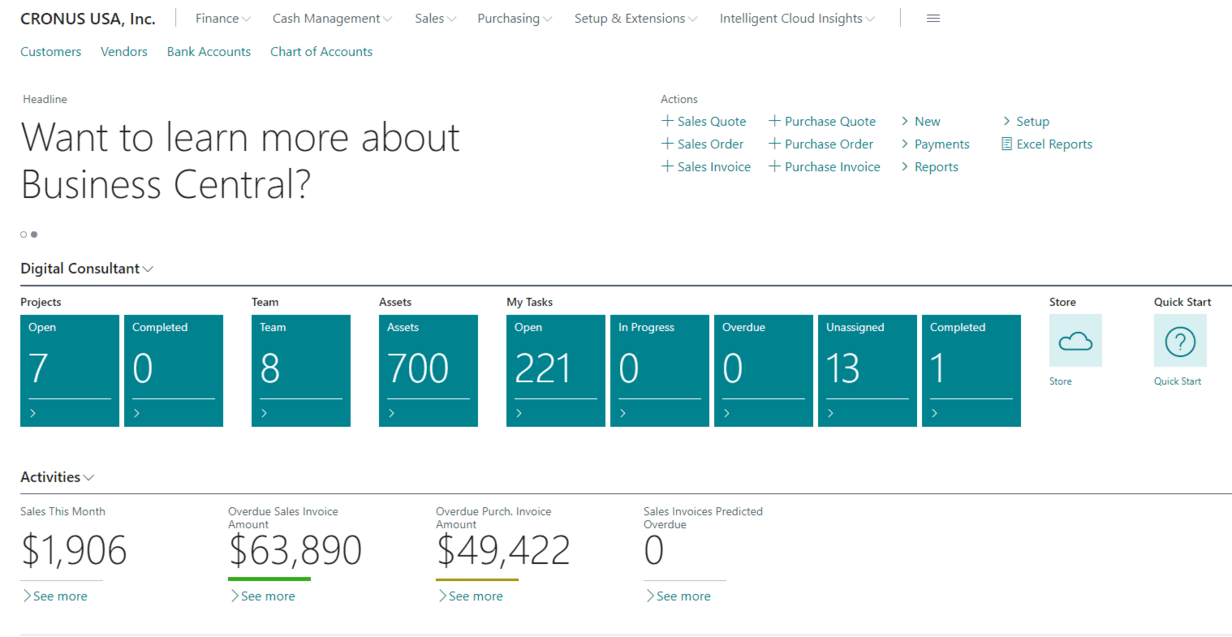1232x637 pixels.
Task: Select the first headline pagination dot
Action: click(x=24, y=235)
